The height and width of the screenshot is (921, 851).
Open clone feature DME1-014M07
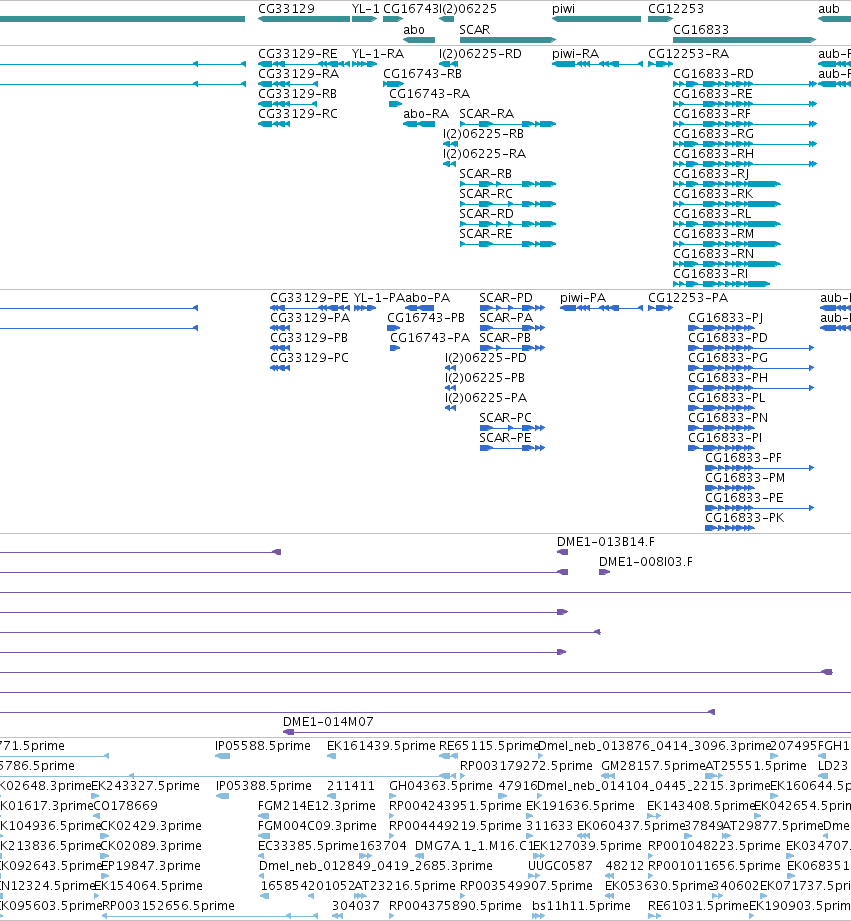pos(328,722)
